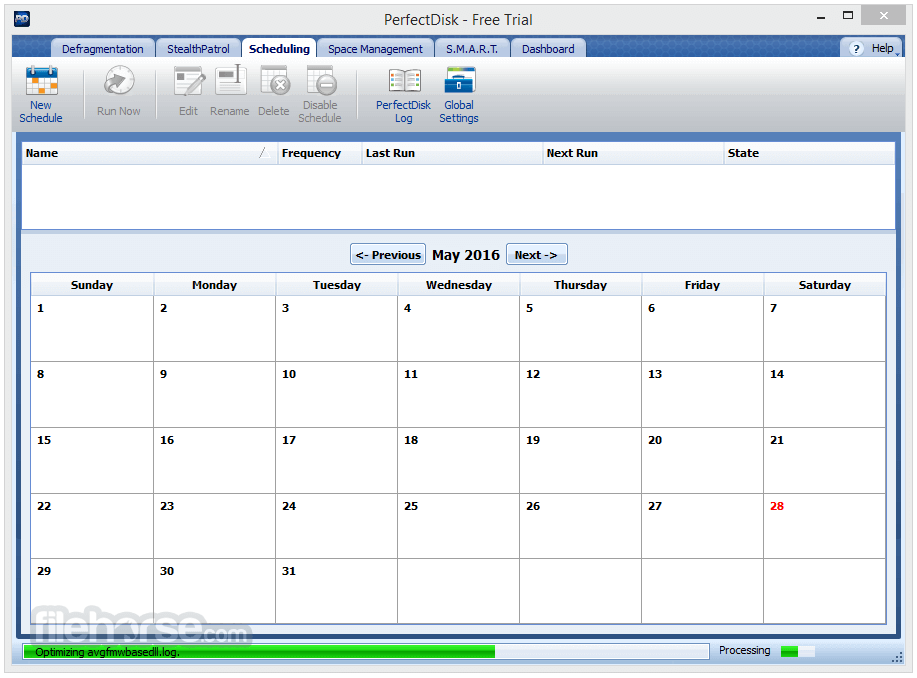Sort by Frequency column header
This screenshot has height=678, width=917.
click(319, 153)
